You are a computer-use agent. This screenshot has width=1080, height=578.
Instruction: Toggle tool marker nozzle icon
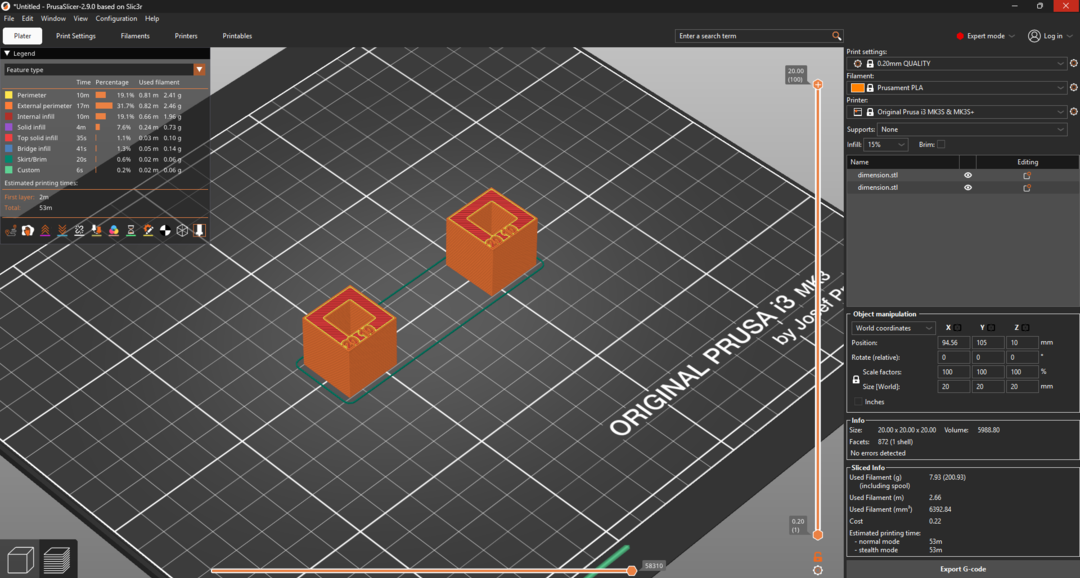pyautogui.click(x=199, y=231)
